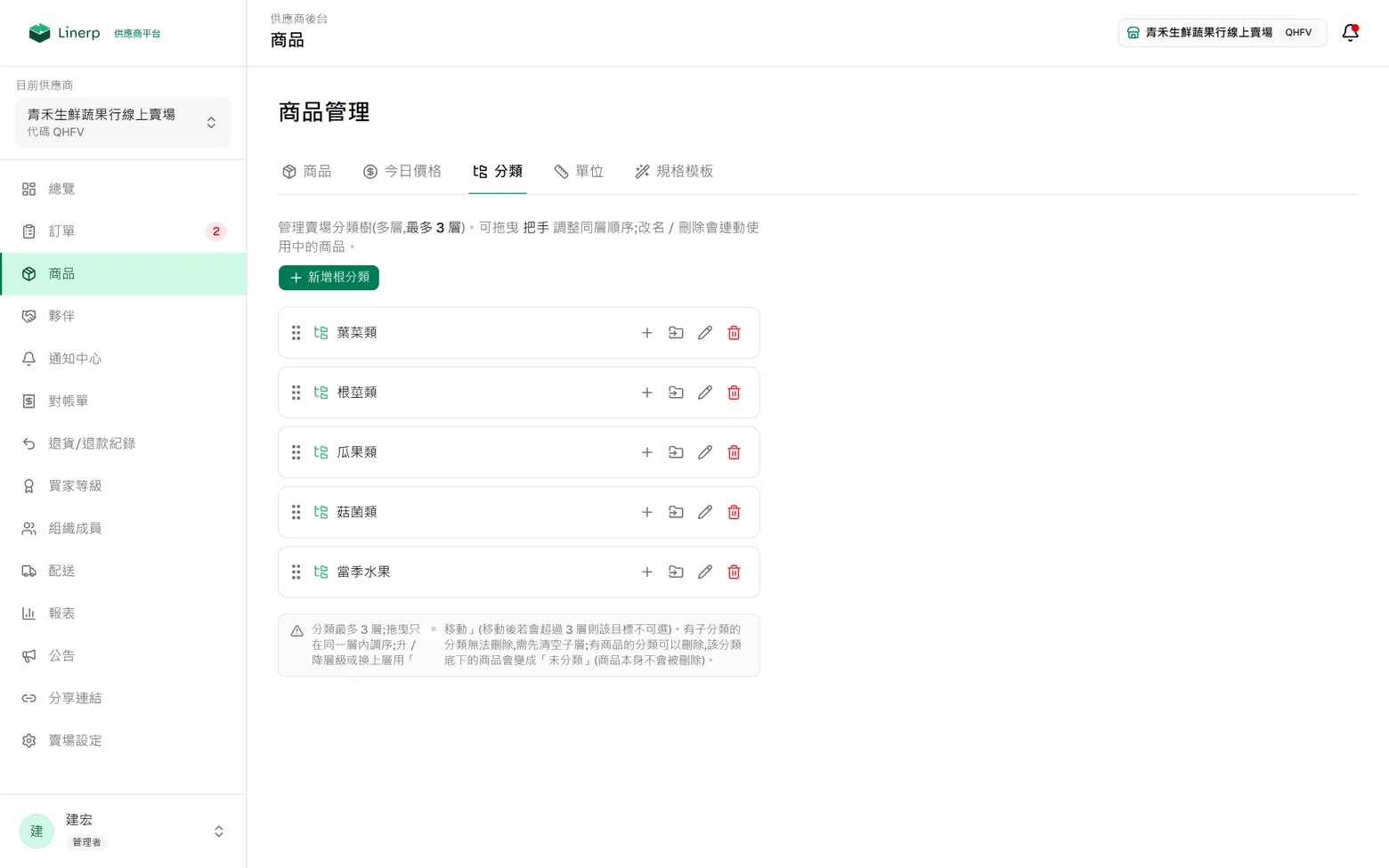Viewport: 1389px width, 868px height.
Task: Click the move icon for 根莖類
Action: 676,393
